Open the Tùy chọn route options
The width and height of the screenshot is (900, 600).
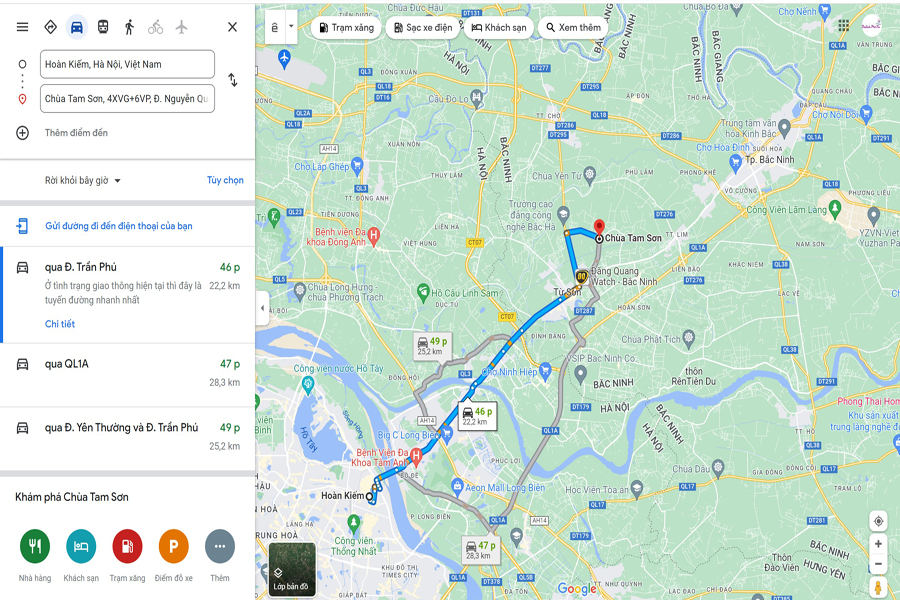tap(225, 180)
